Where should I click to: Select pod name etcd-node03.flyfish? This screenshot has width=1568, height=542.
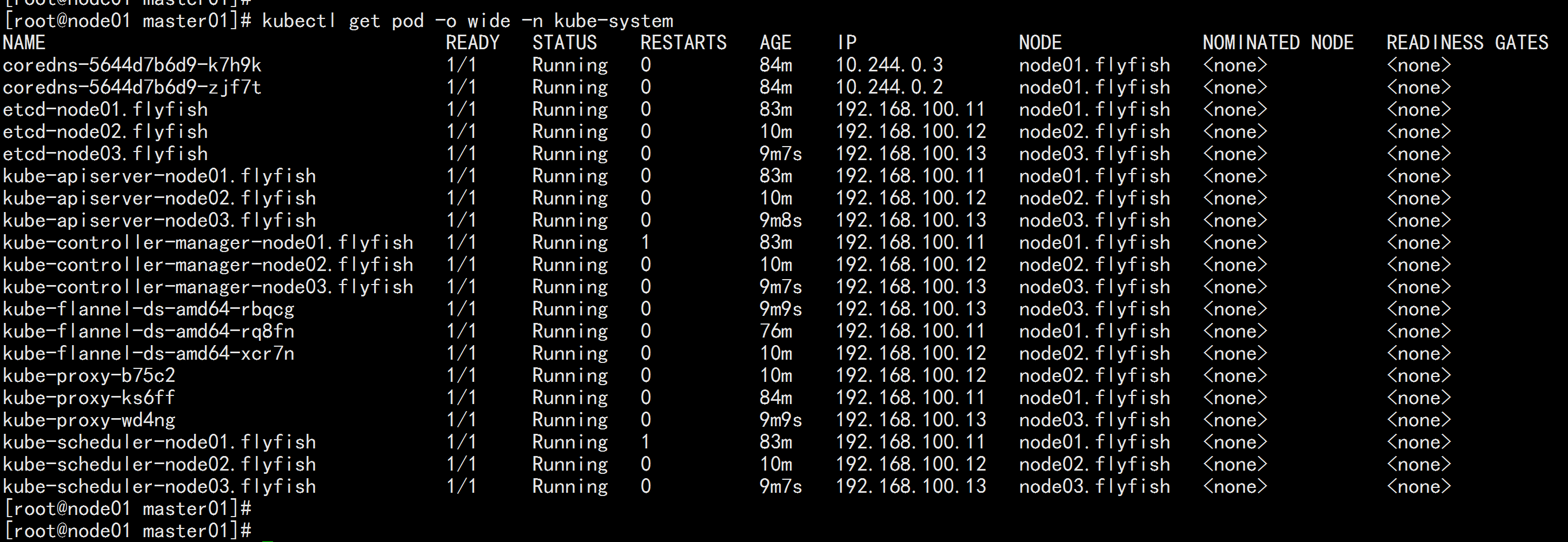105,154
